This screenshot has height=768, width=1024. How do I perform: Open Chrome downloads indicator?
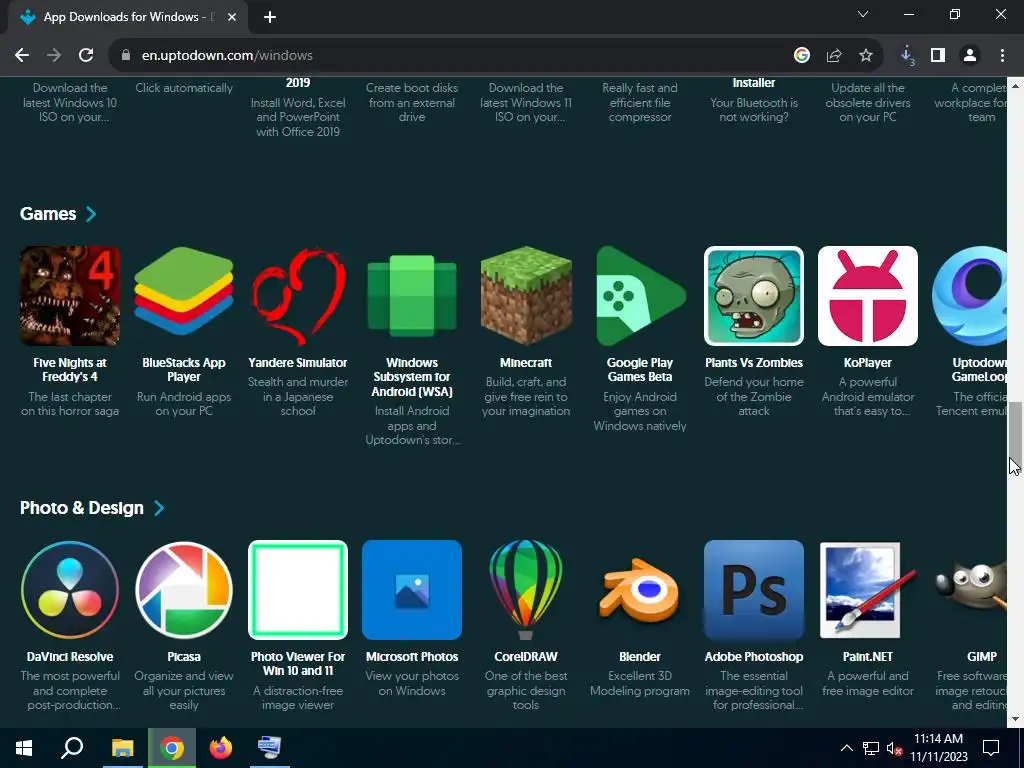[x=907, y=56]
